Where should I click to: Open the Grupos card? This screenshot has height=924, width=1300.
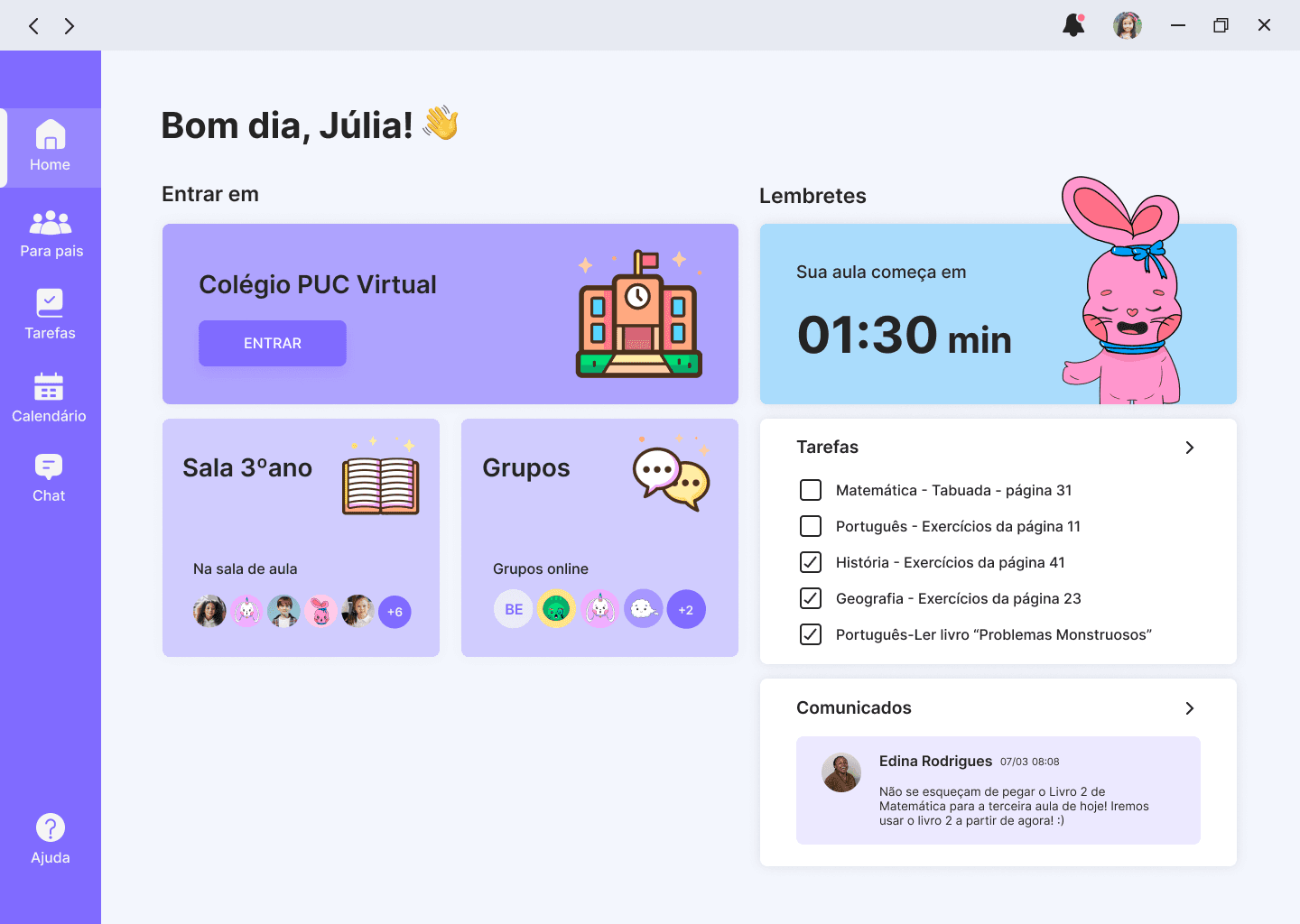pos(599,537)
